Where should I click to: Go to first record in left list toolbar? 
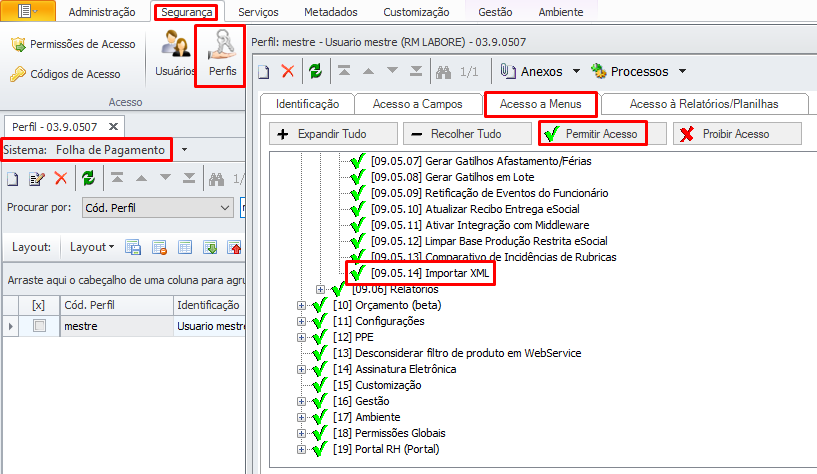[x=117, y=178]
